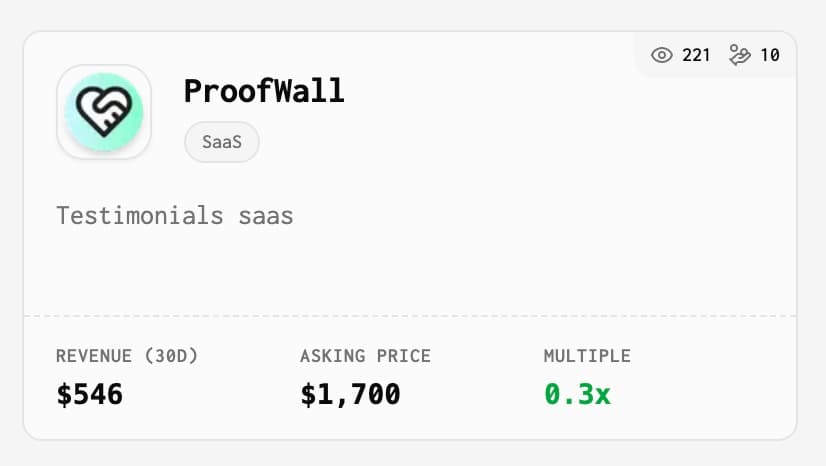Click the Multiple label

[587, 356]
